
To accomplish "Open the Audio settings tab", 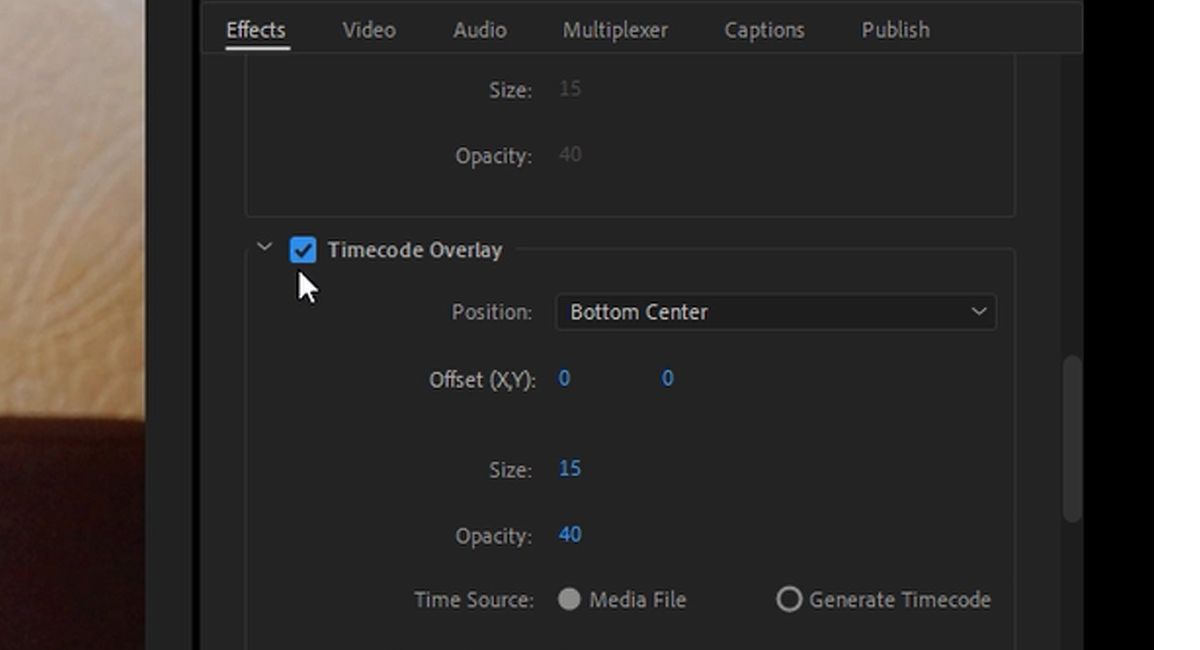I will [479, 30].
